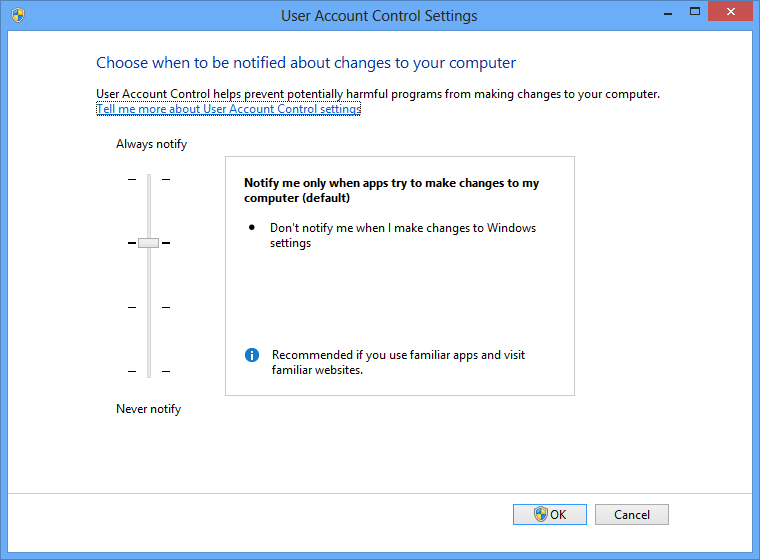Maximize the User Account Control Settings window
The height and width of the screenshot is (560, 760).
(695, 12)
